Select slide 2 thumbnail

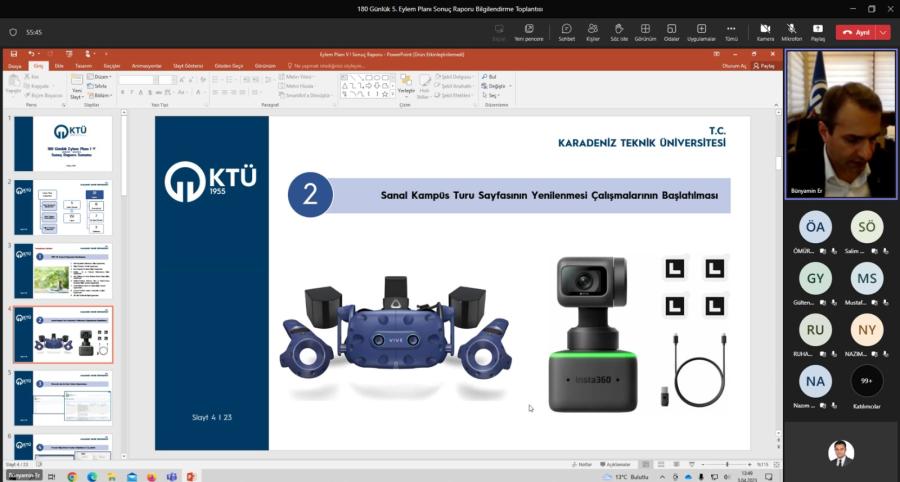point(63,207)
